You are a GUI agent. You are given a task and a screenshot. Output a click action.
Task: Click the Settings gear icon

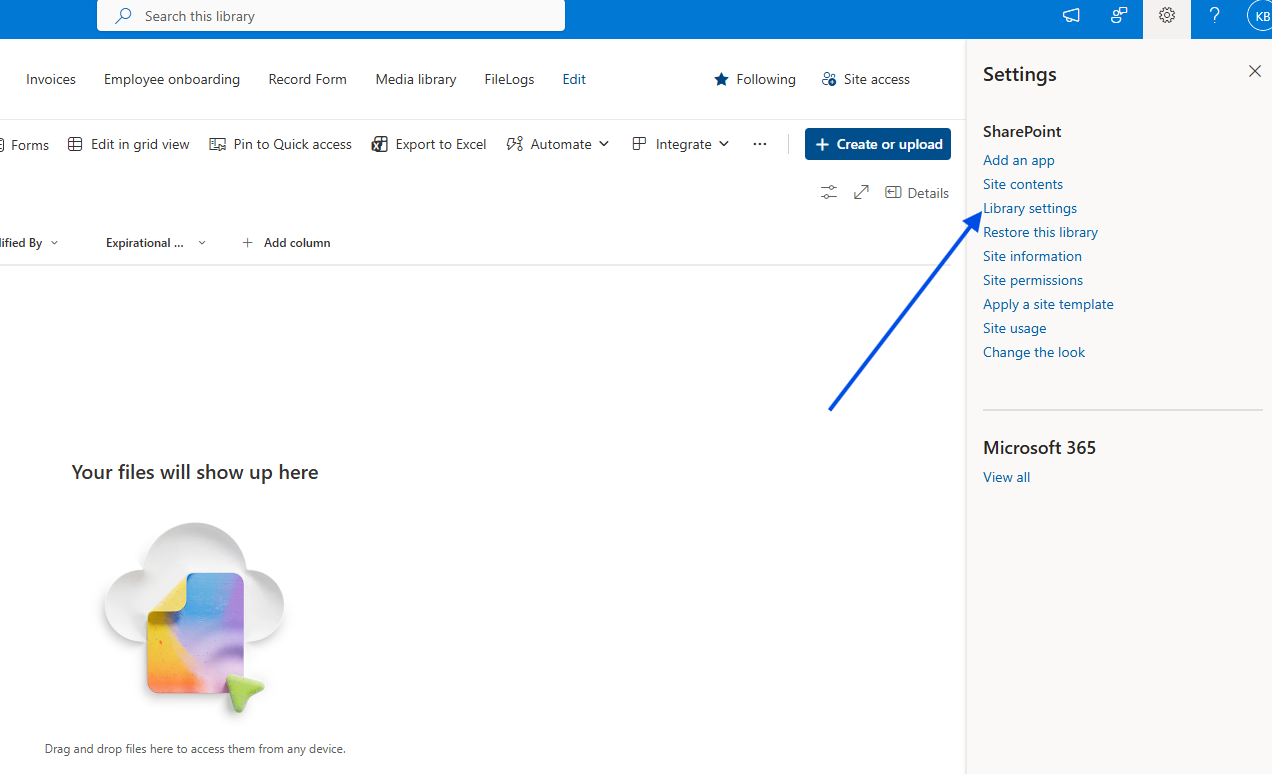(x=1166, y=16)
